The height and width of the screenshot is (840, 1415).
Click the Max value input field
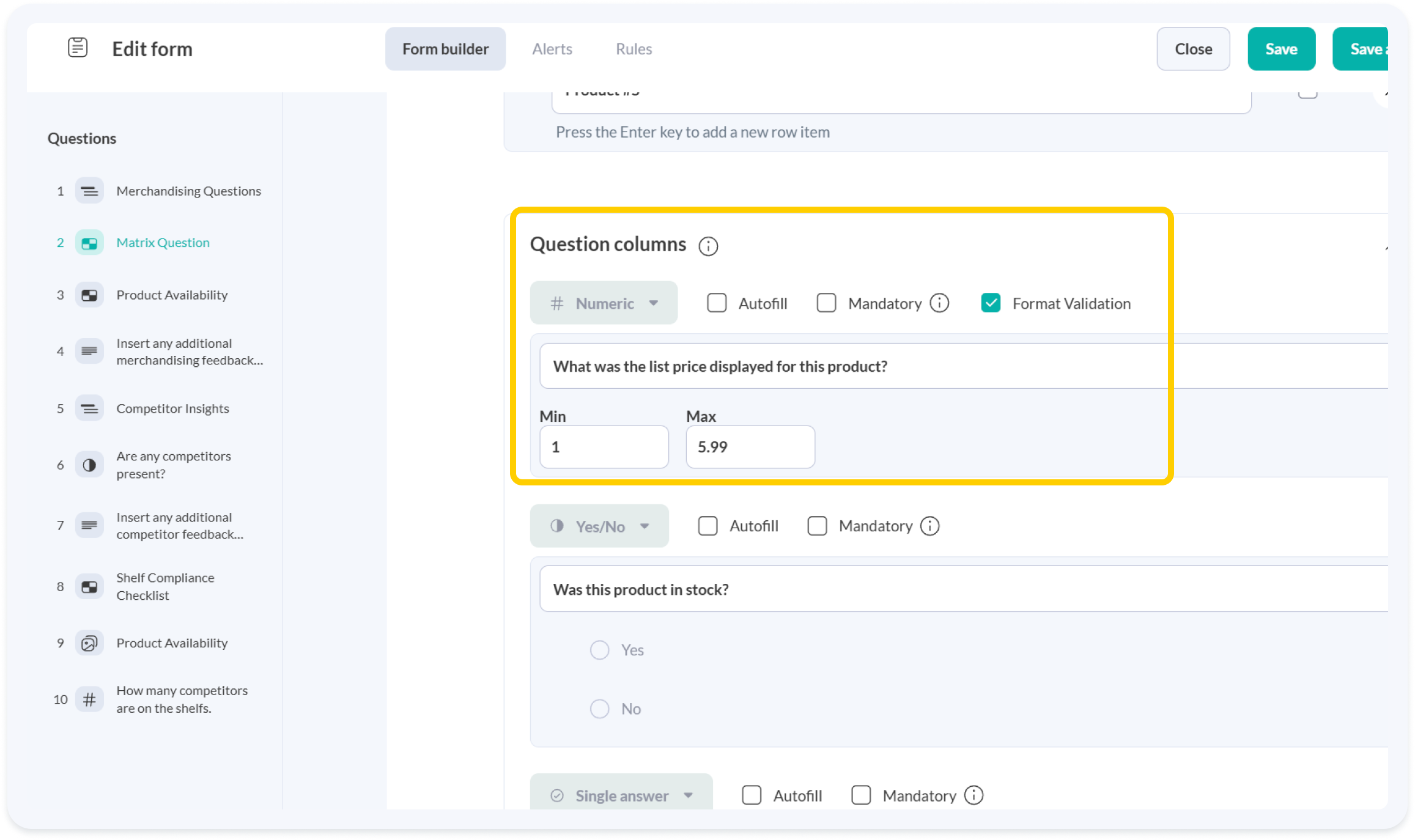750,447
